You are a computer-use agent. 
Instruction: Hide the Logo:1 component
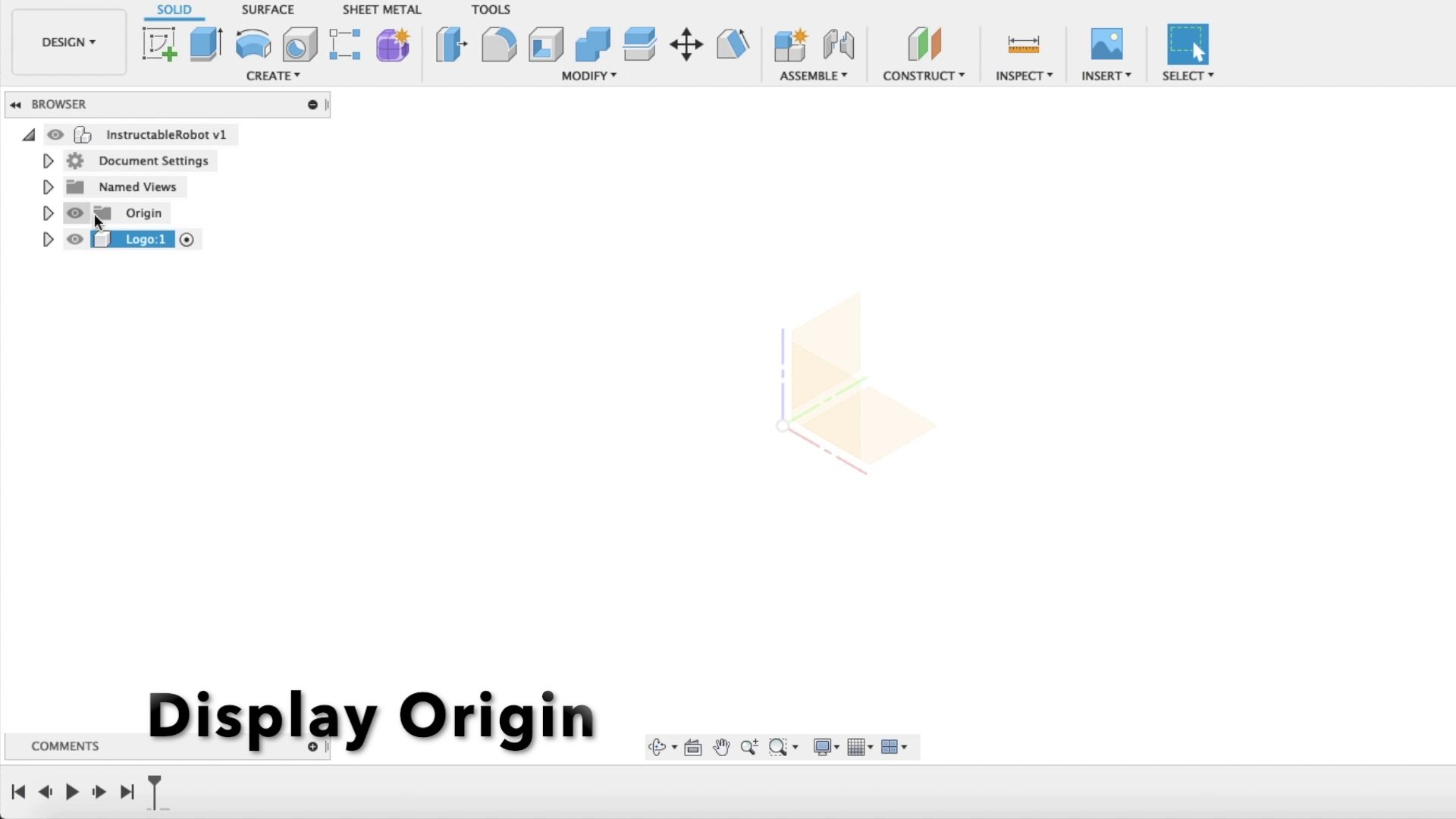pyautogui.click(x=74, y=240)
